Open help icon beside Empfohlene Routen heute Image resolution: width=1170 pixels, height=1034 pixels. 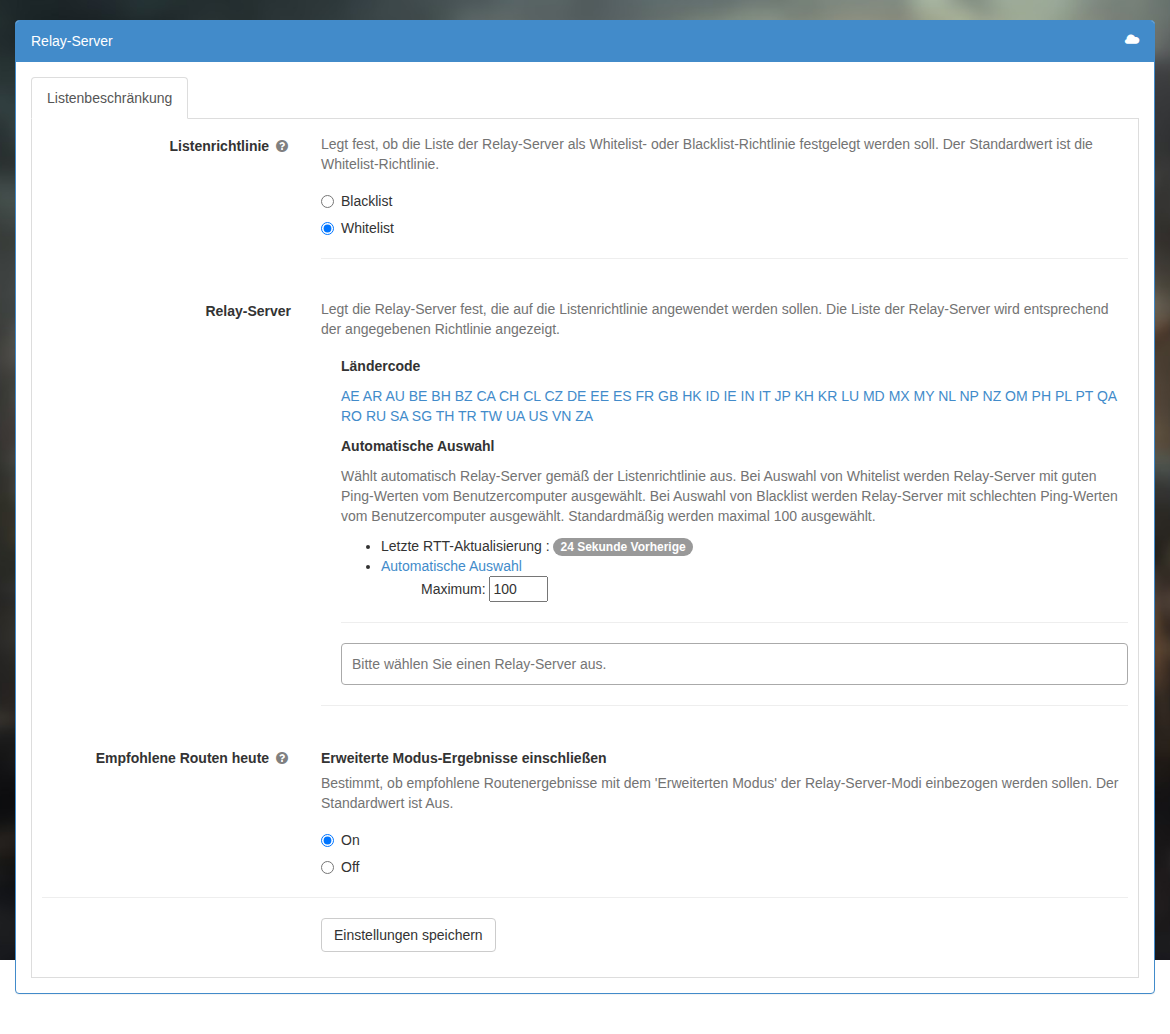(x=282, y=758)
